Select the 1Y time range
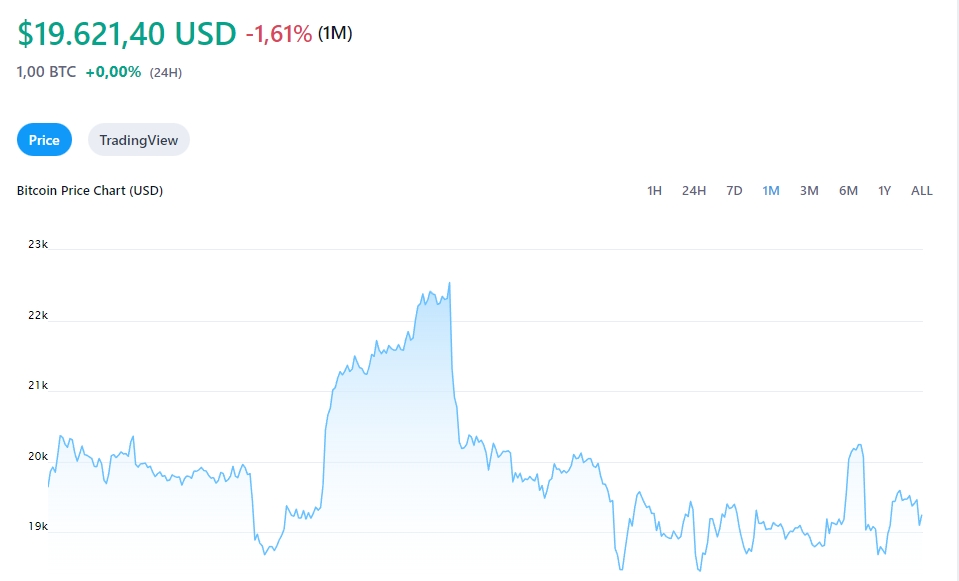The width and height of the screenshot is (959, 581). 884,191
